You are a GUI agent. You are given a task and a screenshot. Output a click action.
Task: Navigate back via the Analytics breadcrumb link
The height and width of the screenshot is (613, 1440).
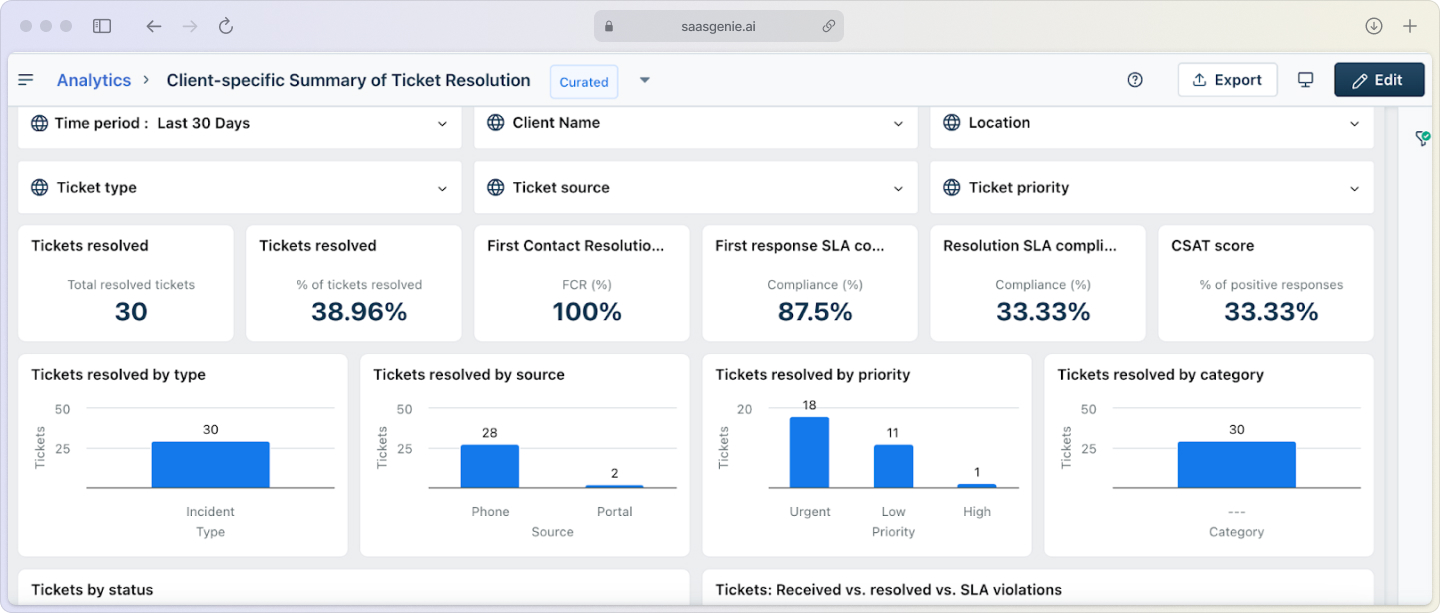pyautogui.click(x=93, y=80)
